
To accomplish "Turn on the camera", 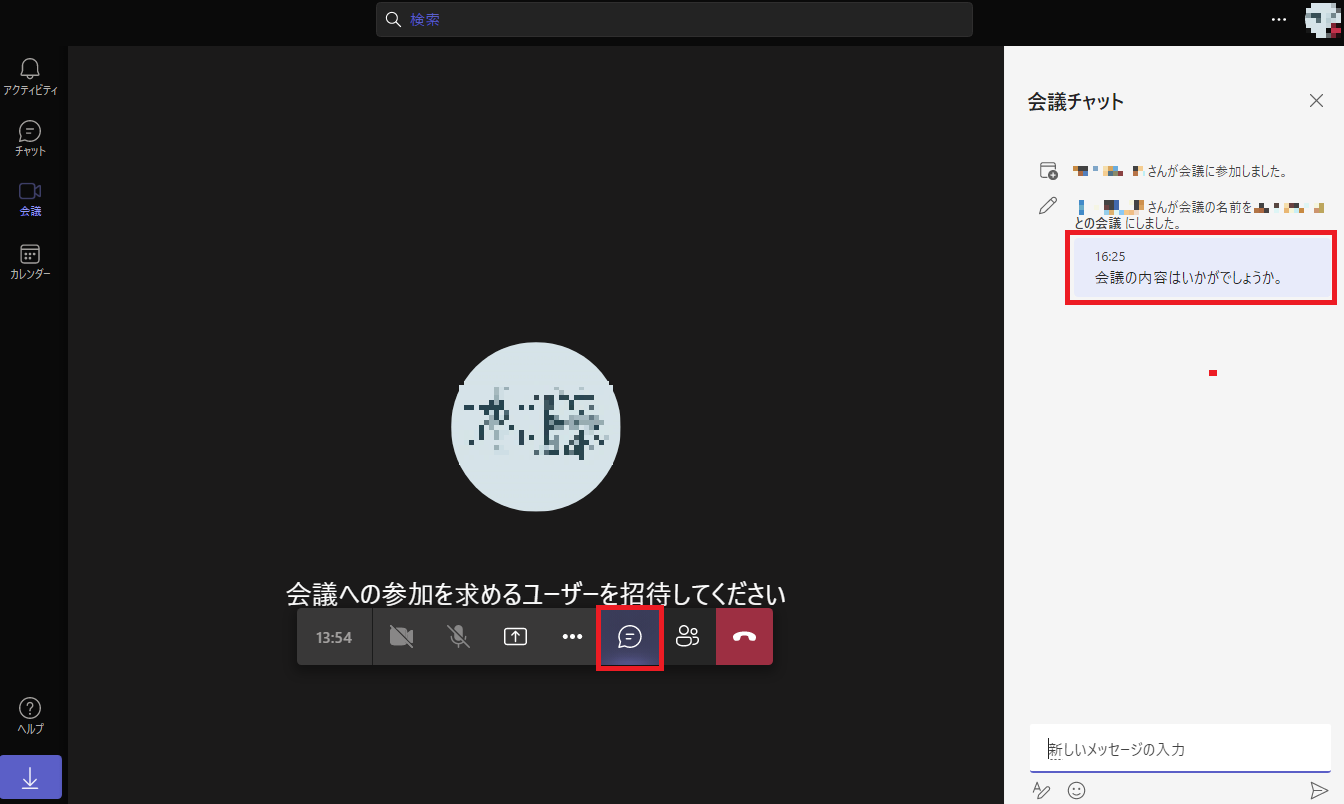I will (x=401, y=636).
